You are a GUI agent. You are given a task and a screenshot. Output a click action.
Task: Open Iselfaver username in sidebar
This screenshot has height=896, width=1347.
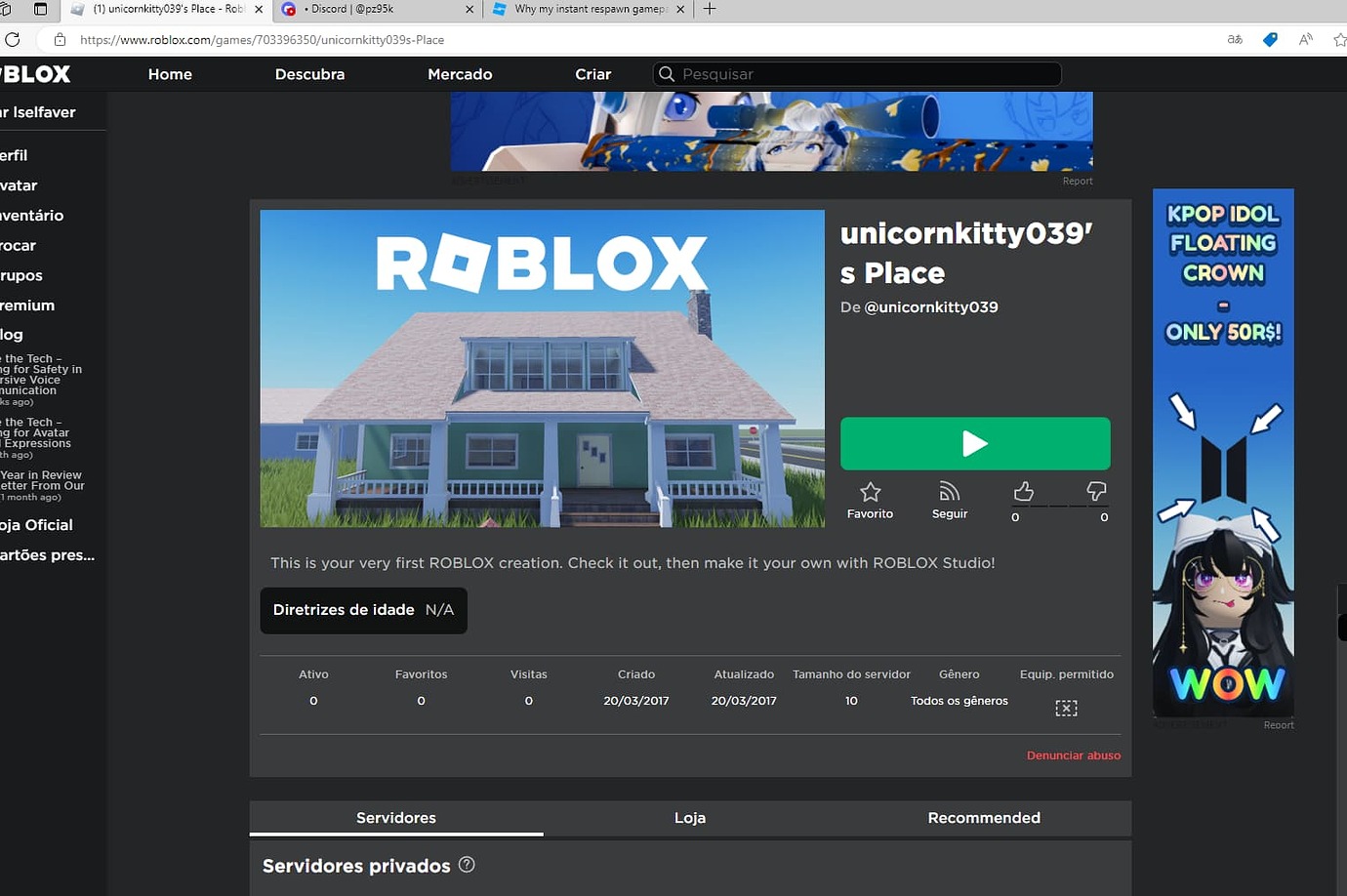tap(38, 112)
